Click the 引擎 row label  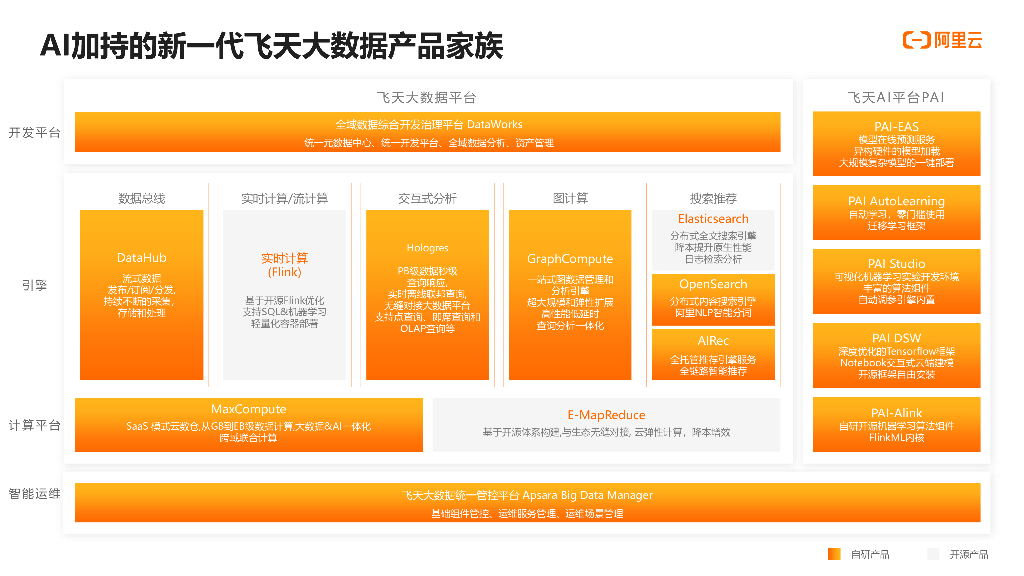(35, 285)
